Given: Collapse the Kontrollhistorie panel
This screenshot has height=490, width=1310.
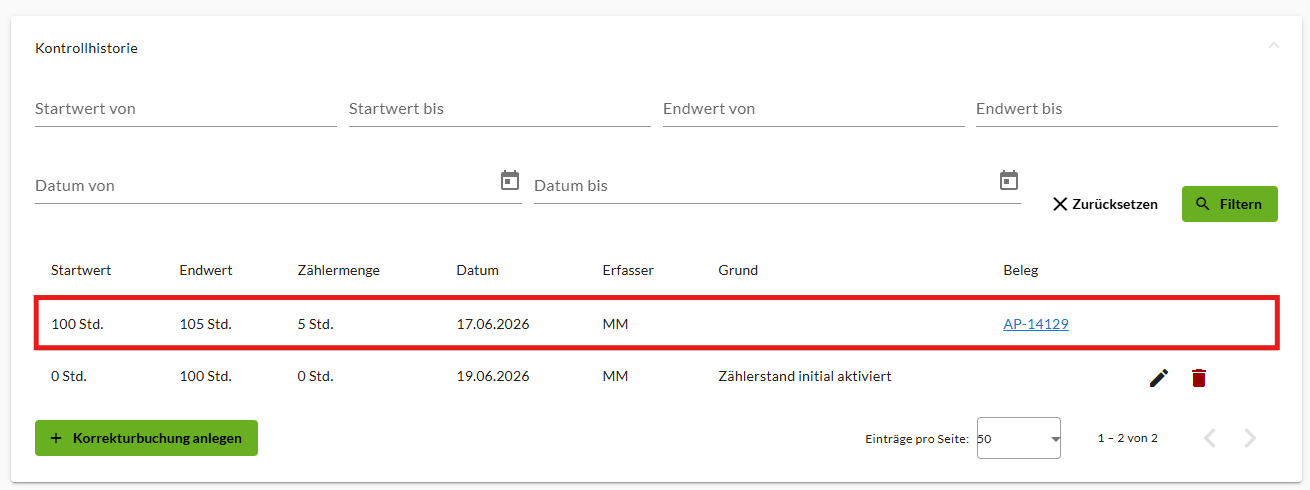Looking at the screenshot, I should coord(1273,46).
